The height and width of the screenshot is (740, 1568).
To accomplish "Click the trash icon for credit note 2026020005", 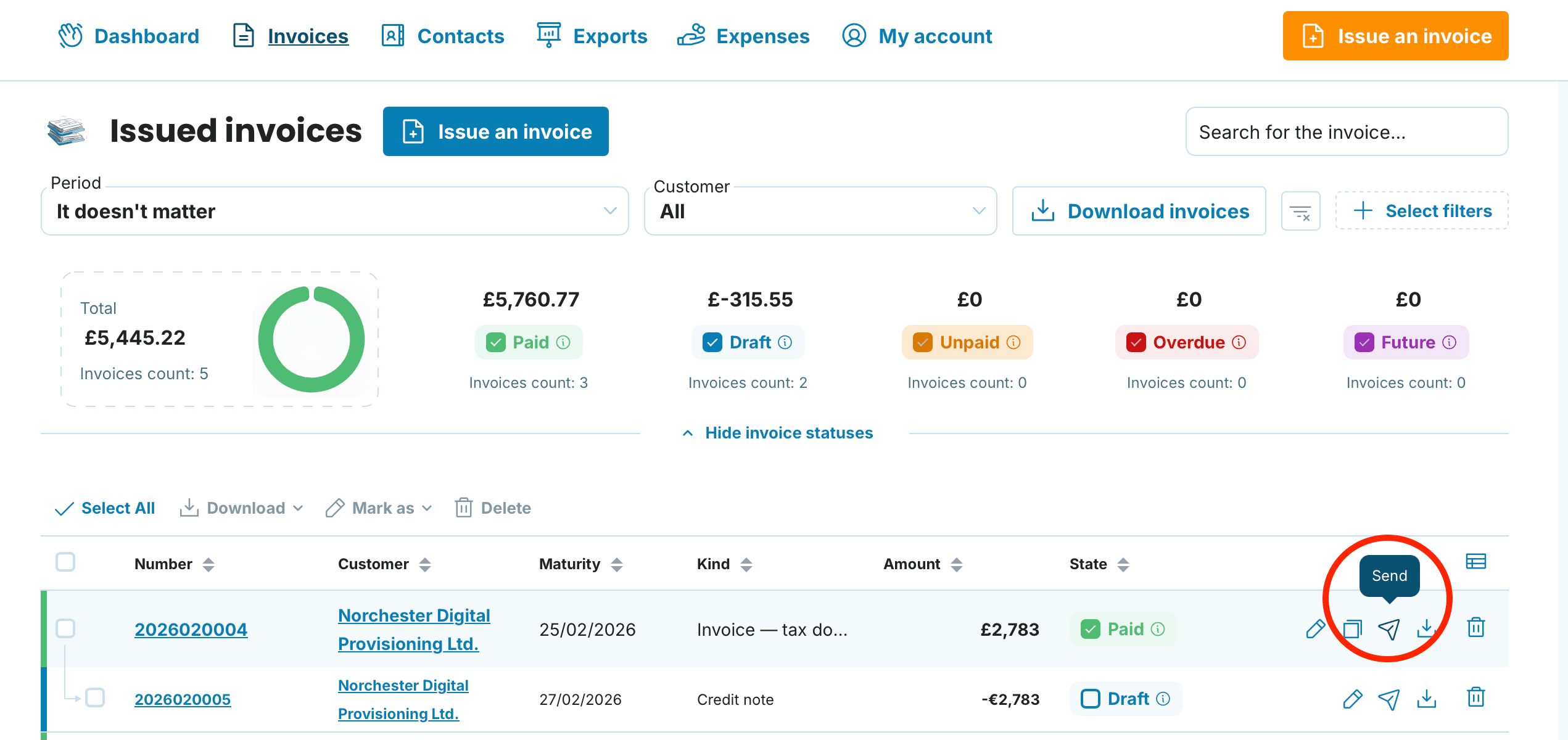I will click(1476, 697).
